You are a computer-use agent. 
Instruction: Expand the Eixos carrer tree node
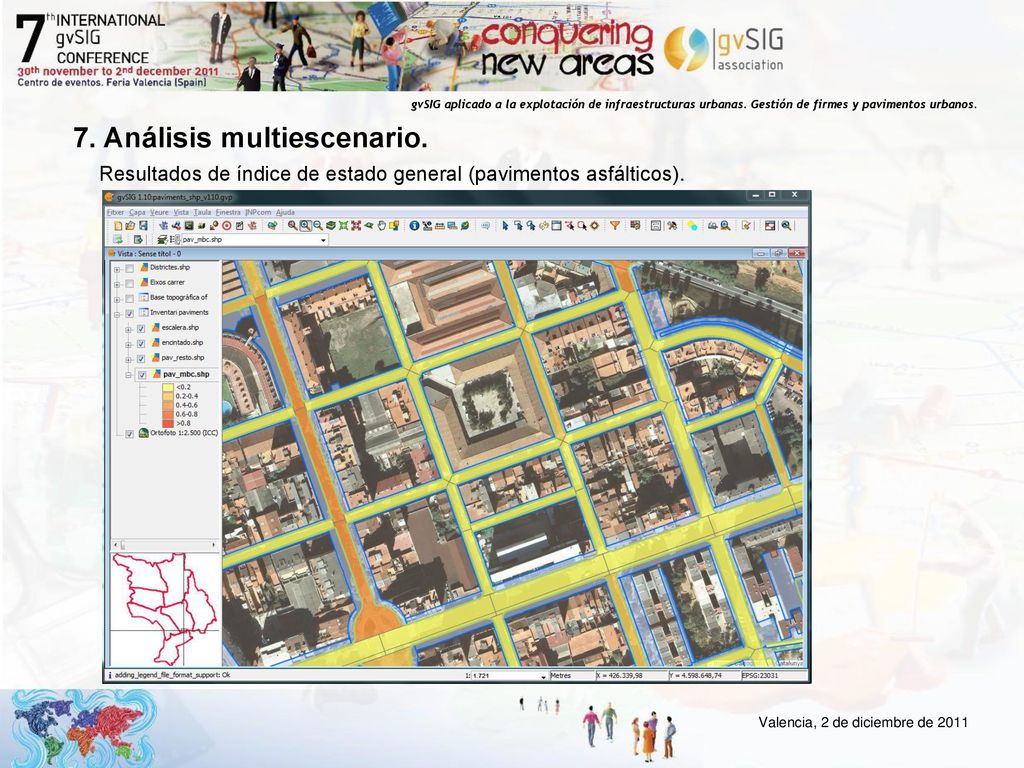(117, 284)
